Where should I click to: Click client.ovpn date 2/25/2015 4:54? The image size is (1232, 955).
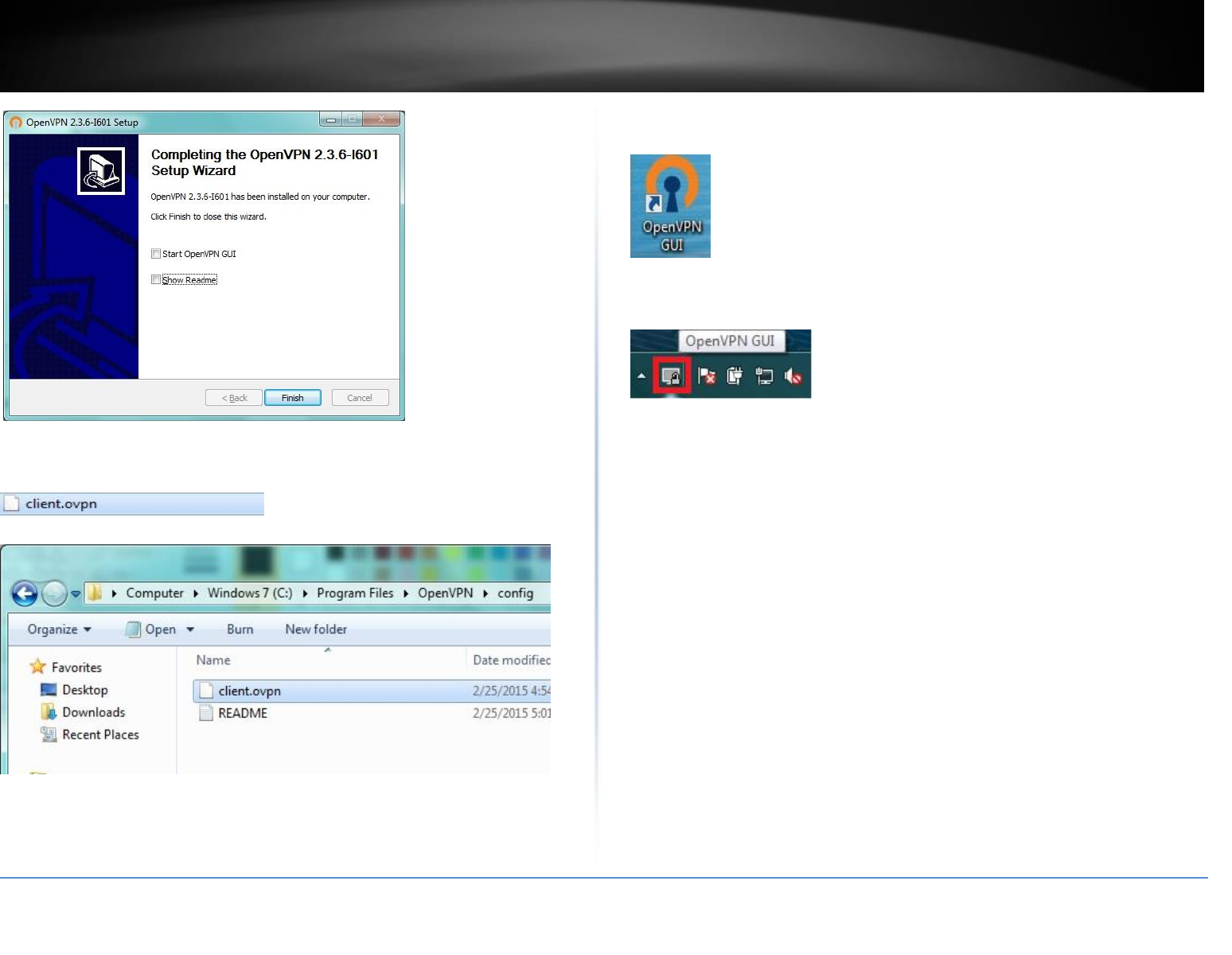(x=511, y=691)
